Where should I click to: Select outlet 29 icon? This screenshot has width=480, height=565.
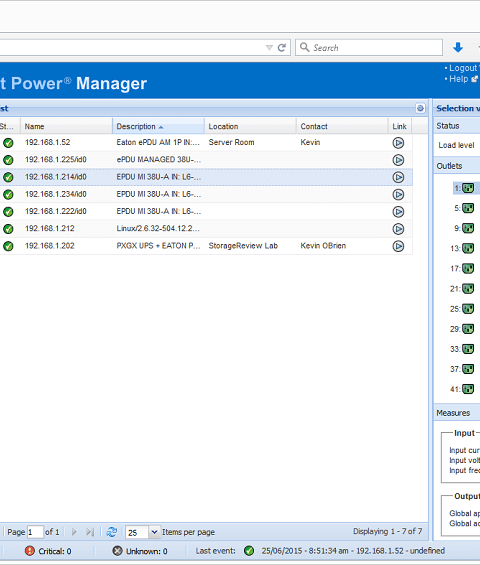click(x=468, y=329)
